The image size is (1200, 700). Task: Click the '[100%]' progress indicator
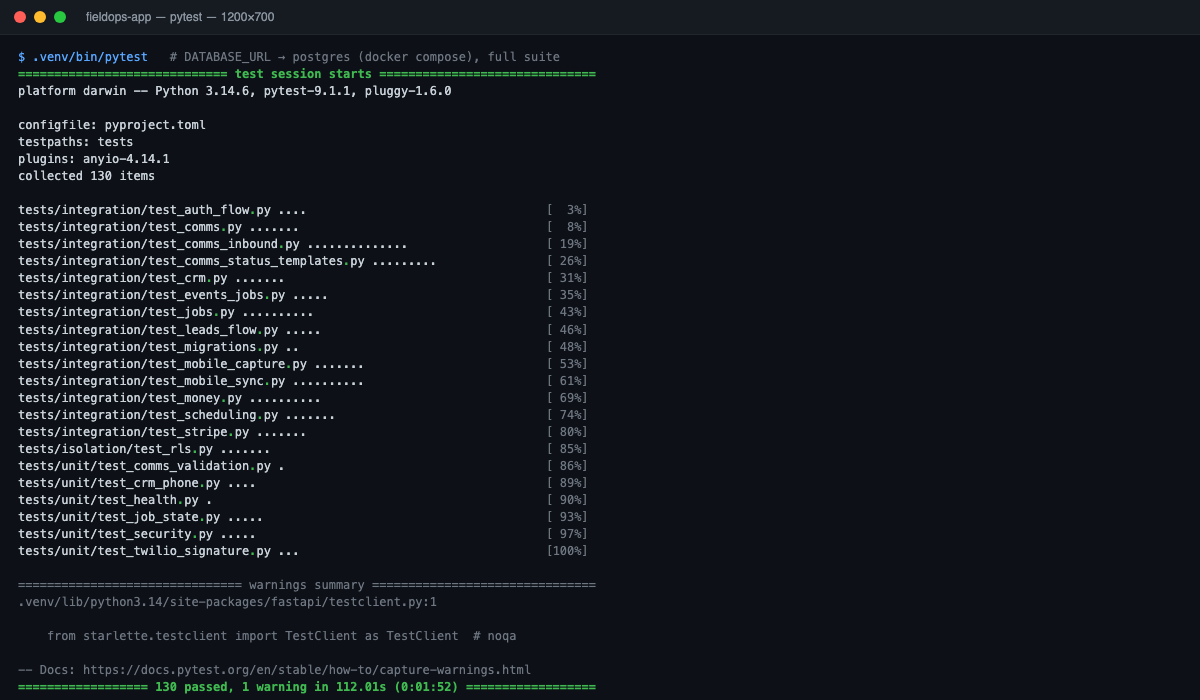[x=567, y=551]
